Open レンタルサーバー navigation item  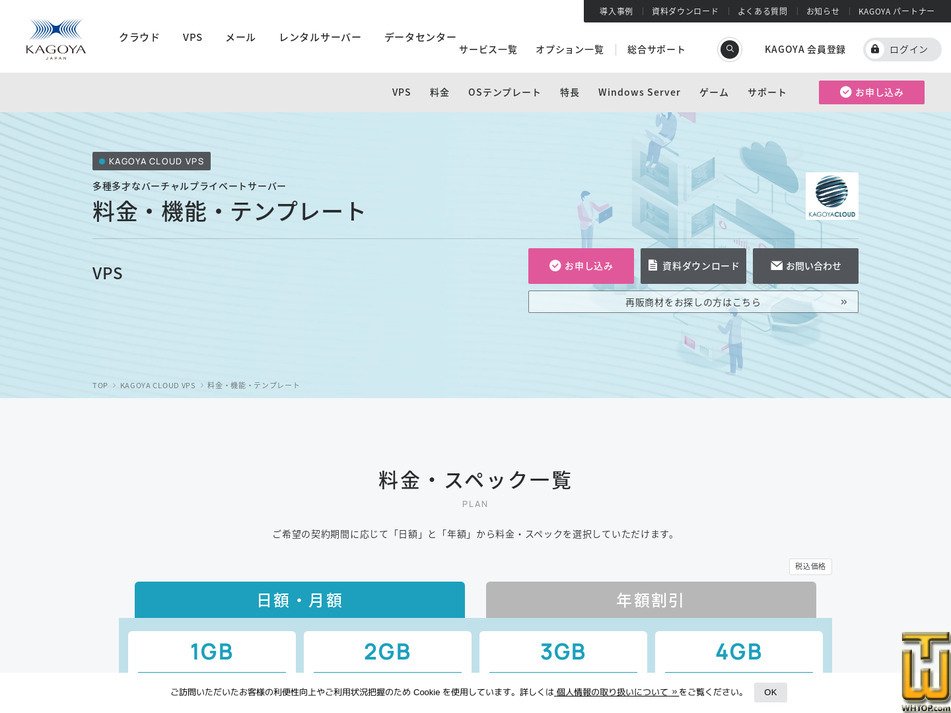click(x=320, y=37)
